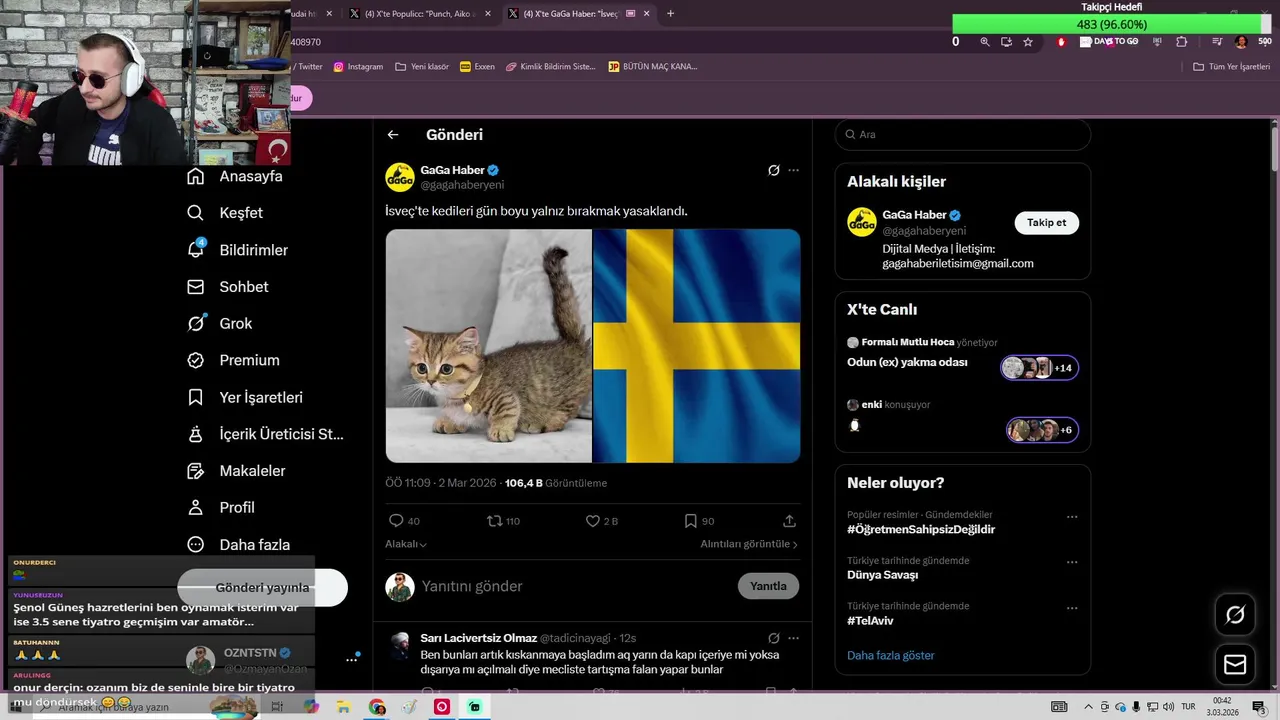Open #TelAviv trend

click(x=871, y=620)
